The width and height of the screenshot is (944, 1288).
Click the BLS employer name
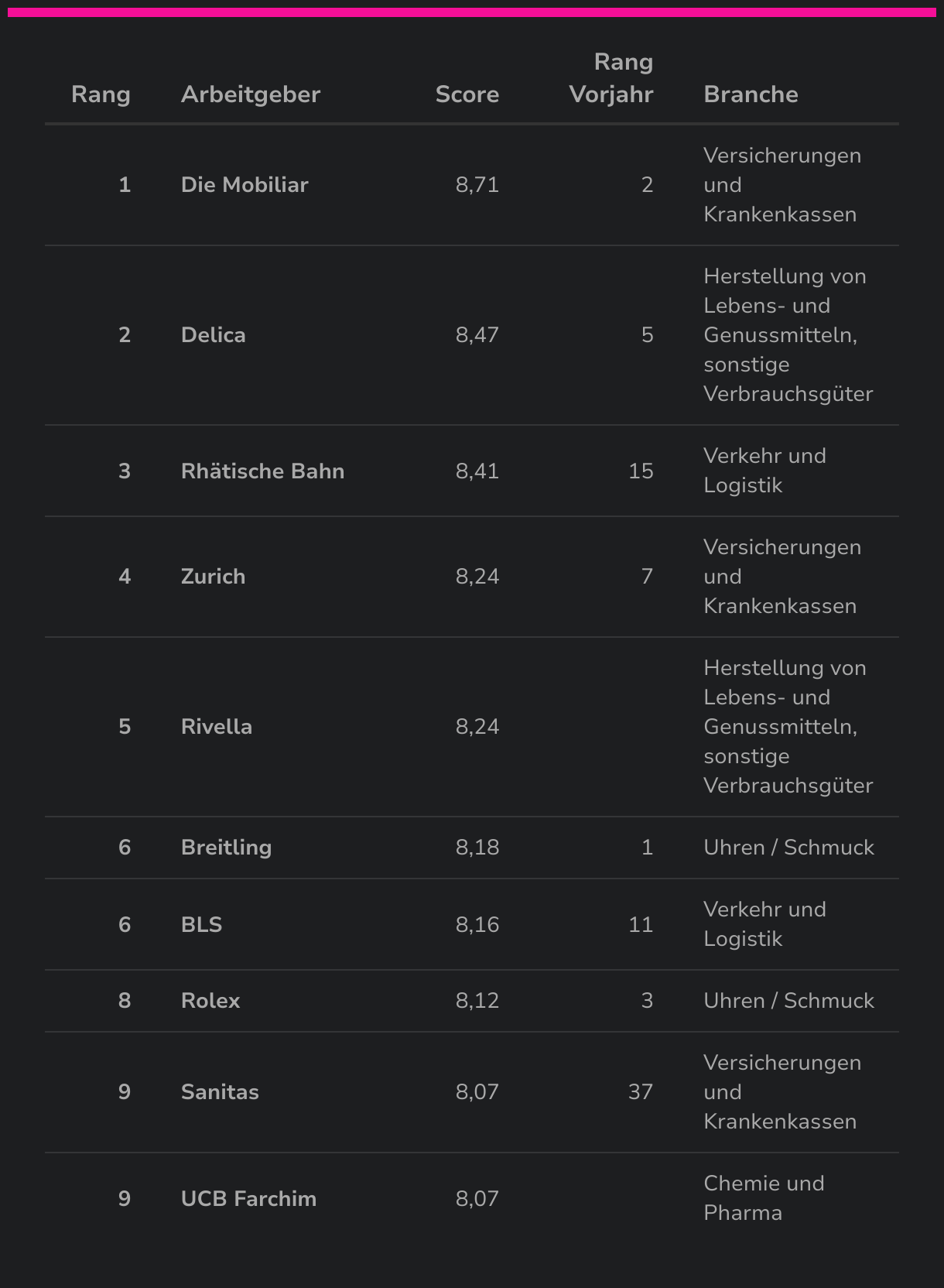pos(201,925)
